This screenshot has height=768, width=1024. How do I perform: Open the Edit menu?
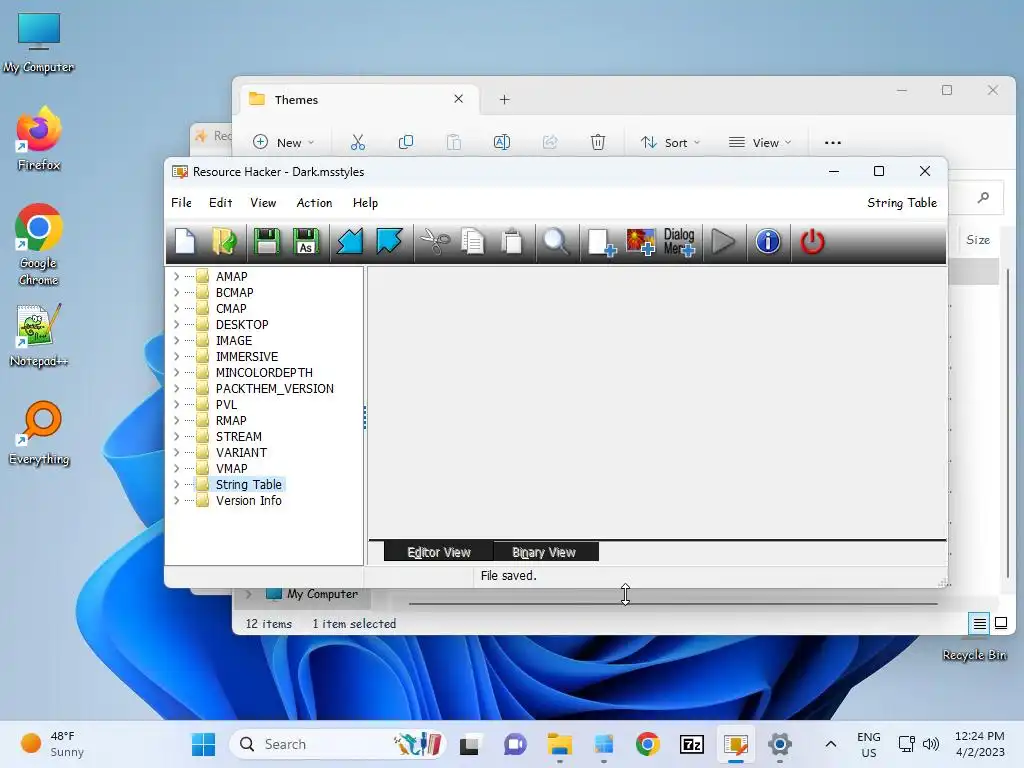tap(221, 203)
